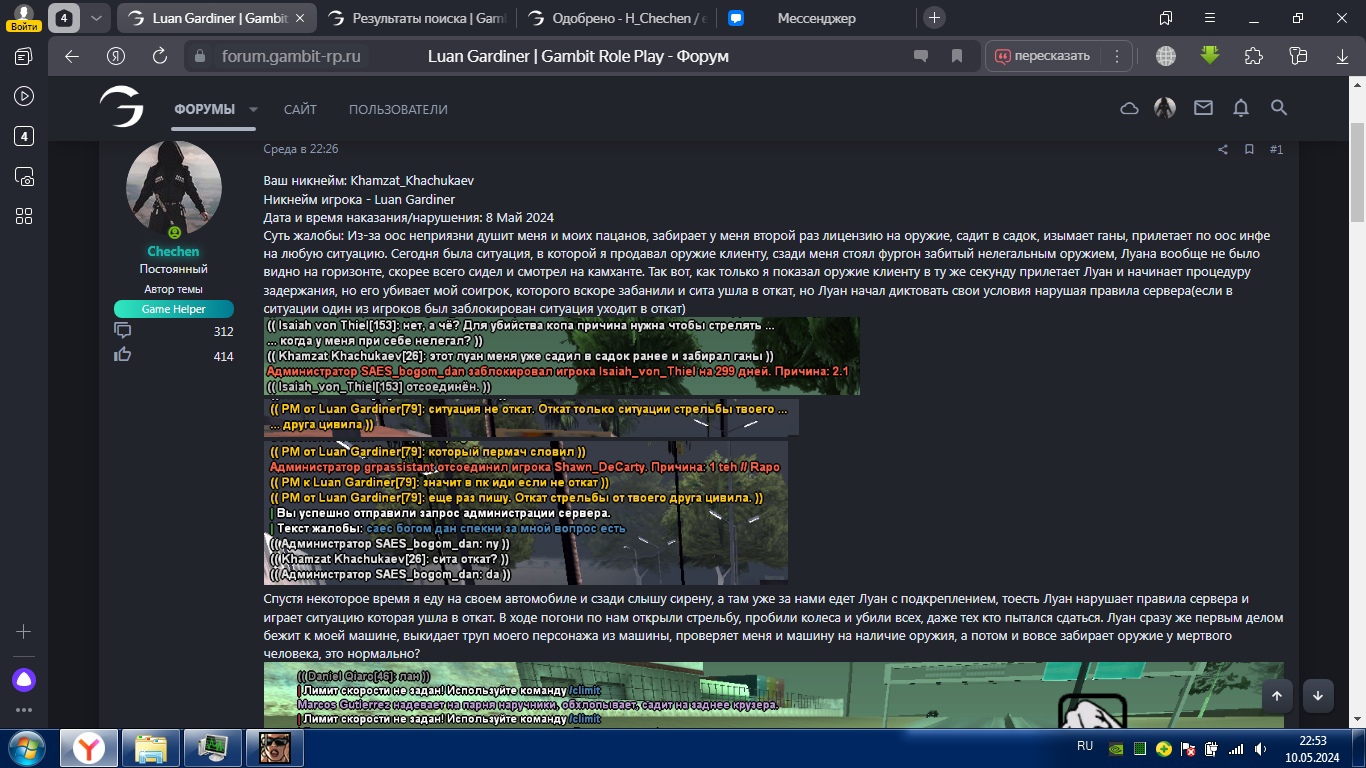Bookmark post #1 with the bookmark icon
1366x768 pixels.
pyautogui.click(x=1249, y=150)
